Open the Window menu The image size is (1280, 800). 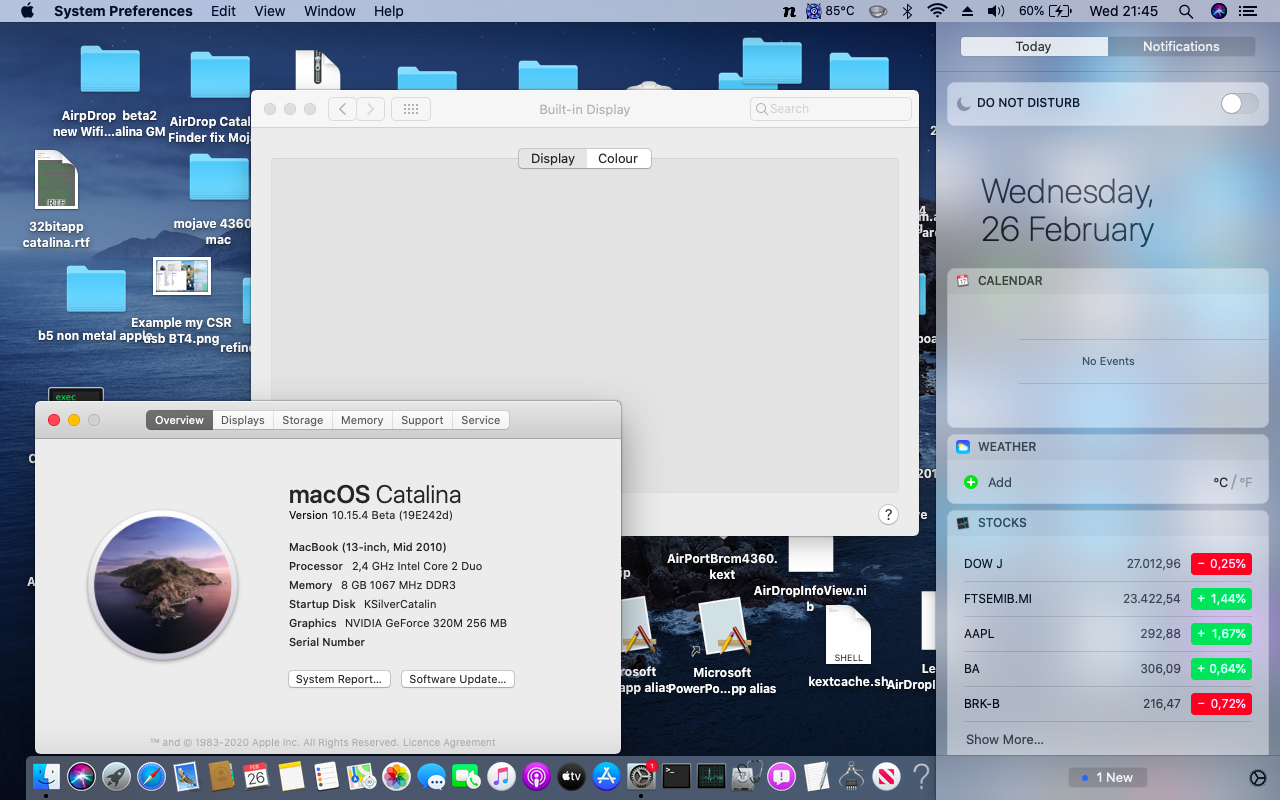[330, 11]
